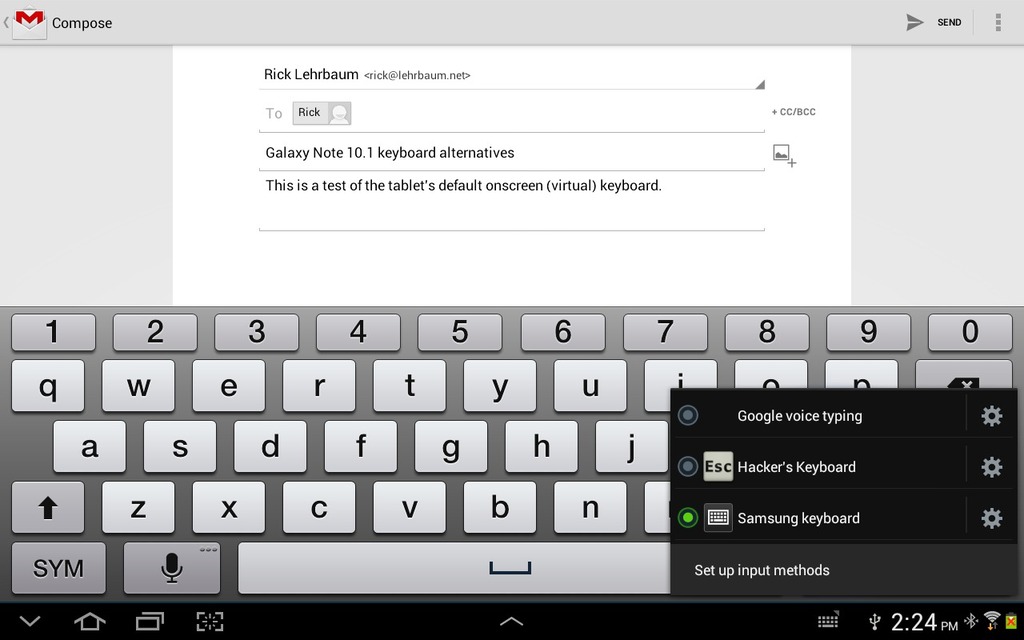Tap number key 1
This screenshot has width=1024, height=640.
pos(54,332)
